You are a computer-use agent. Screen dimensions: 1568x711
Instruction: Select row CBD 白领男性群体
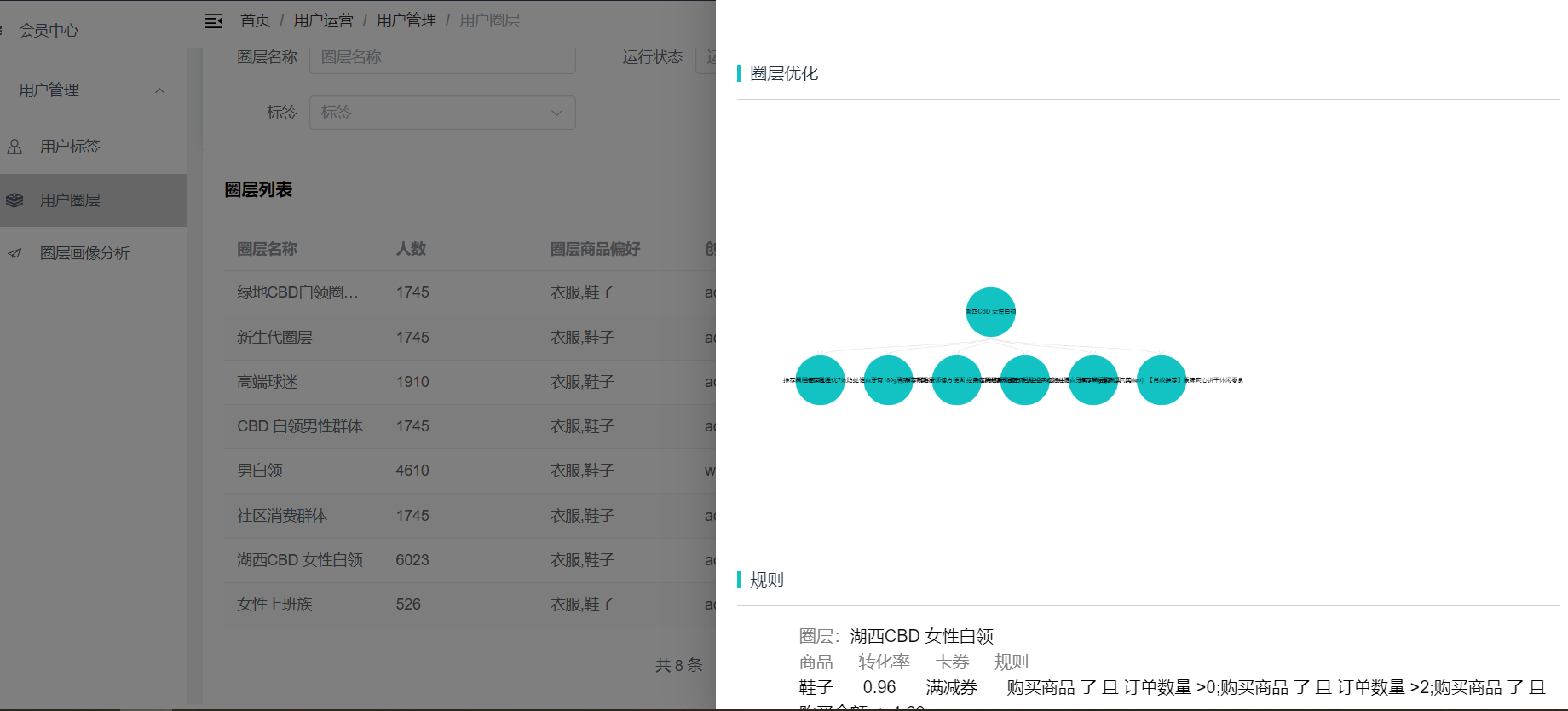pyautogui.click(x=470, y=426)
